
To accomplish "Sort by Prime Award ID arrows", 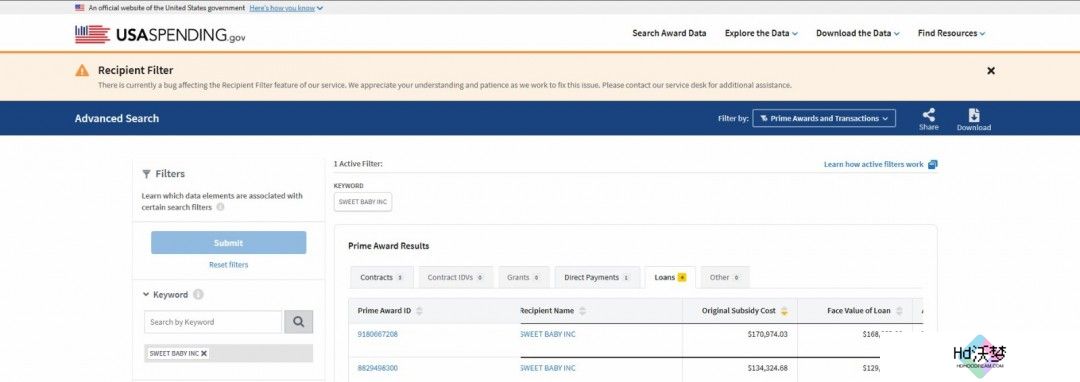I will click(419, 311).
